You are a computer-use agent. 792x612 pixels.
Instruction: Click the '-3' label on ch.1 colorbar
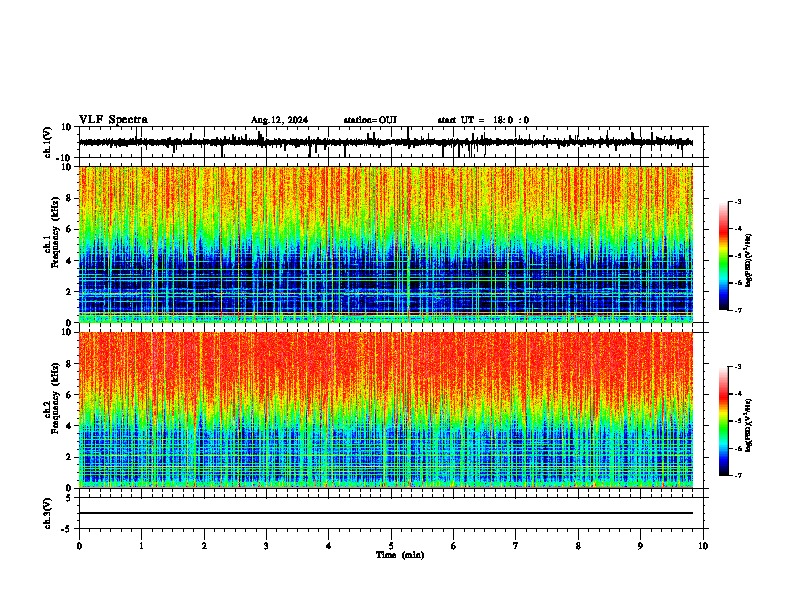[x=737, y=201]
